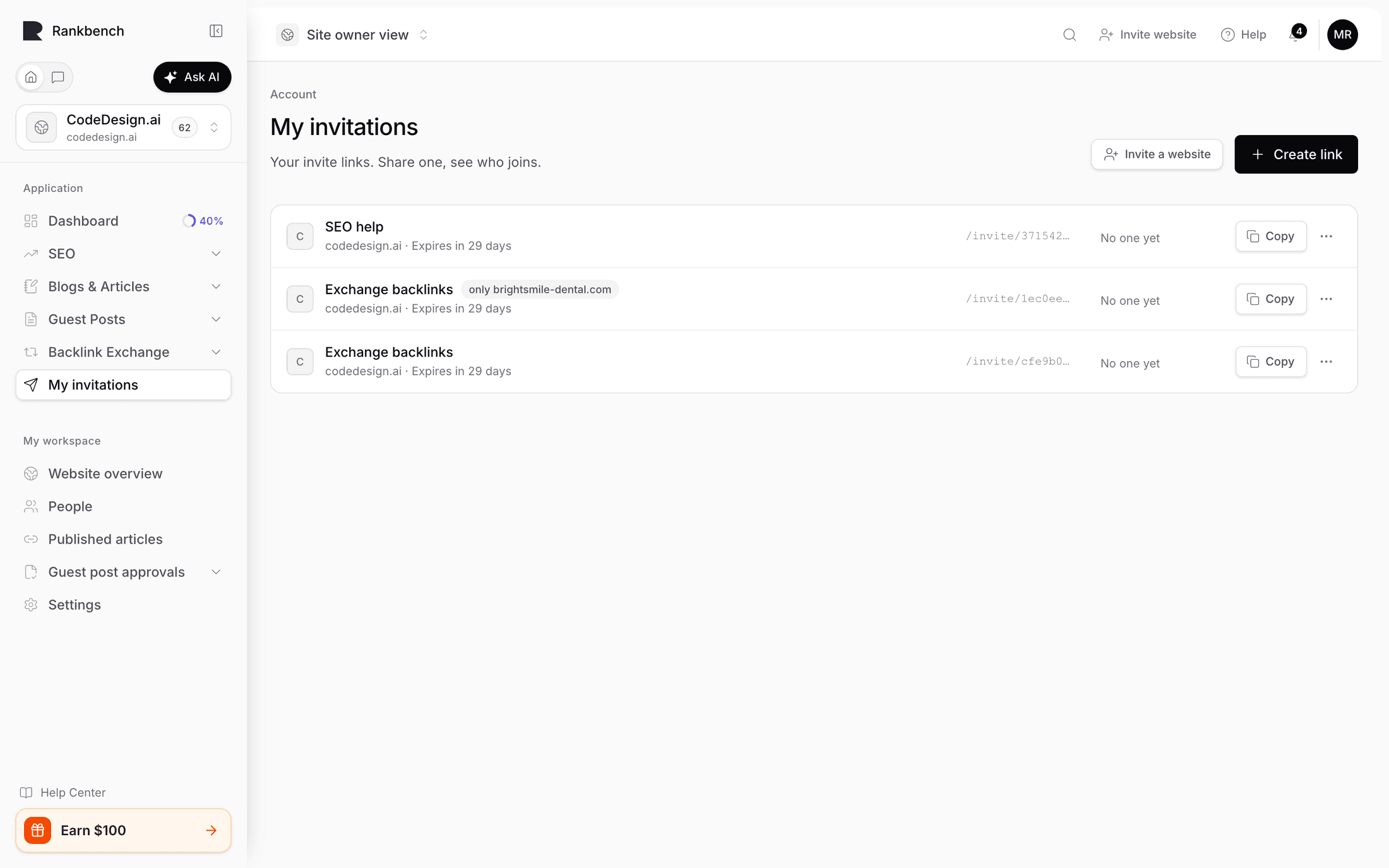Open Settings in sidebar

[x=123, y=605]
